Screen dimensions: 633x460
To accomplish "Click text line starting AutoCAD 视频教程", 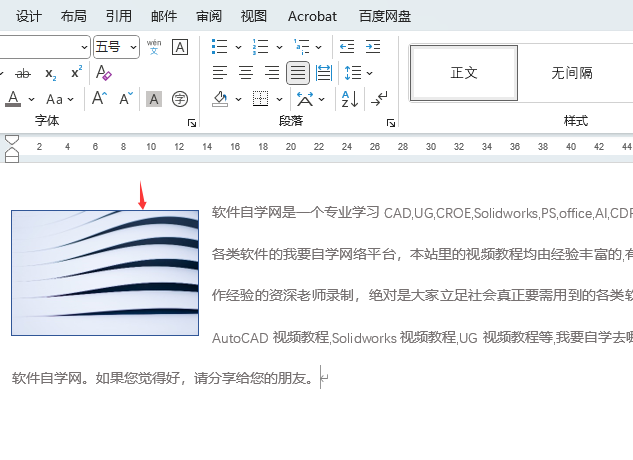I will 422,337.
